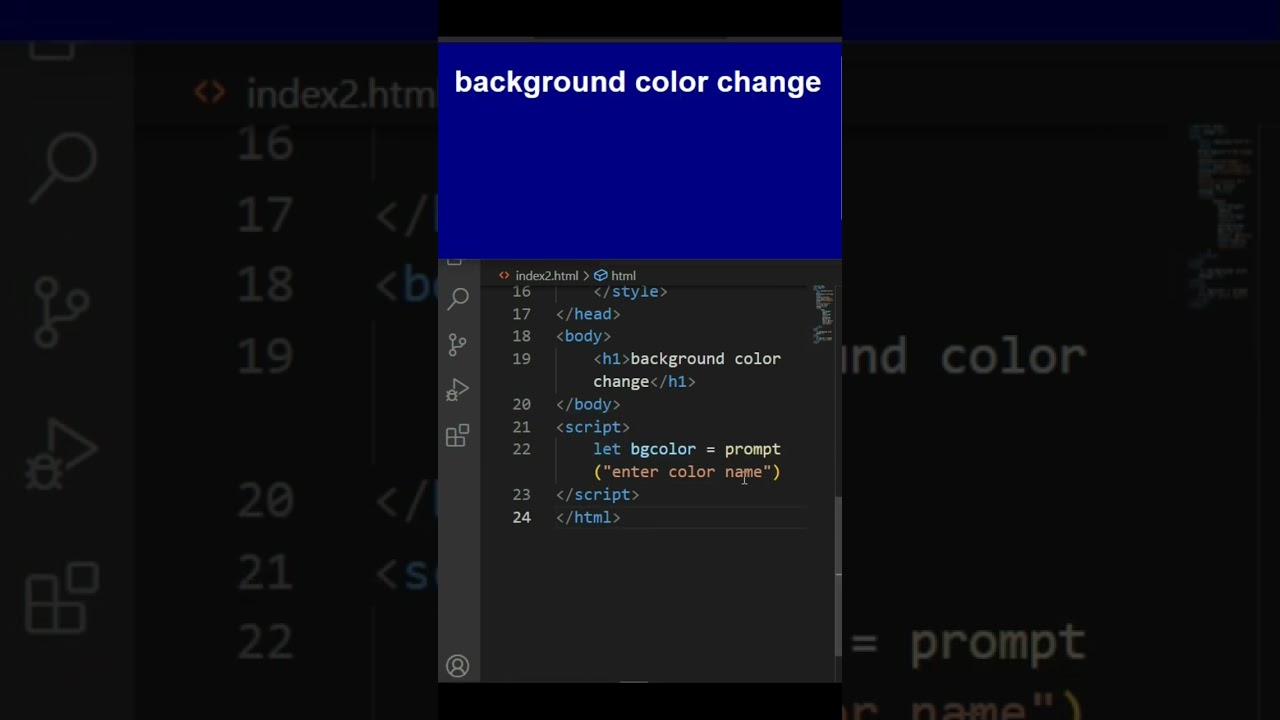Screen dimensions: 1280x720
Task: Place cursor on the </body> closing tag
Action: click(588, 404)
